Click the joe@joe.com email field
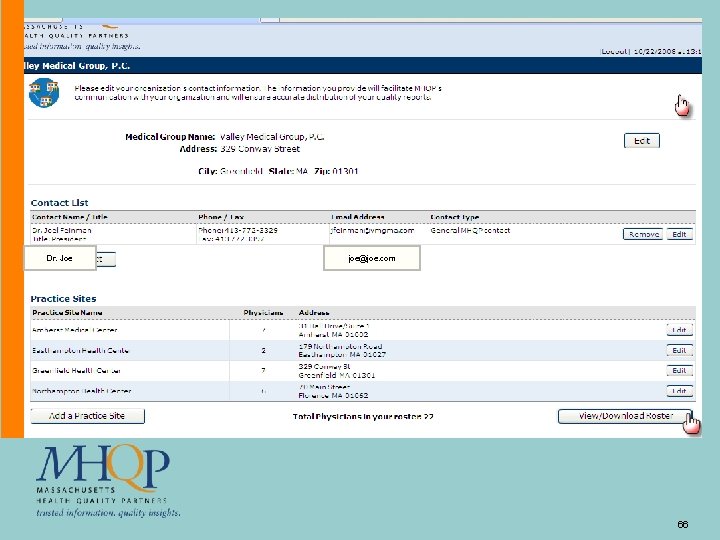 [x=371, y=258]
